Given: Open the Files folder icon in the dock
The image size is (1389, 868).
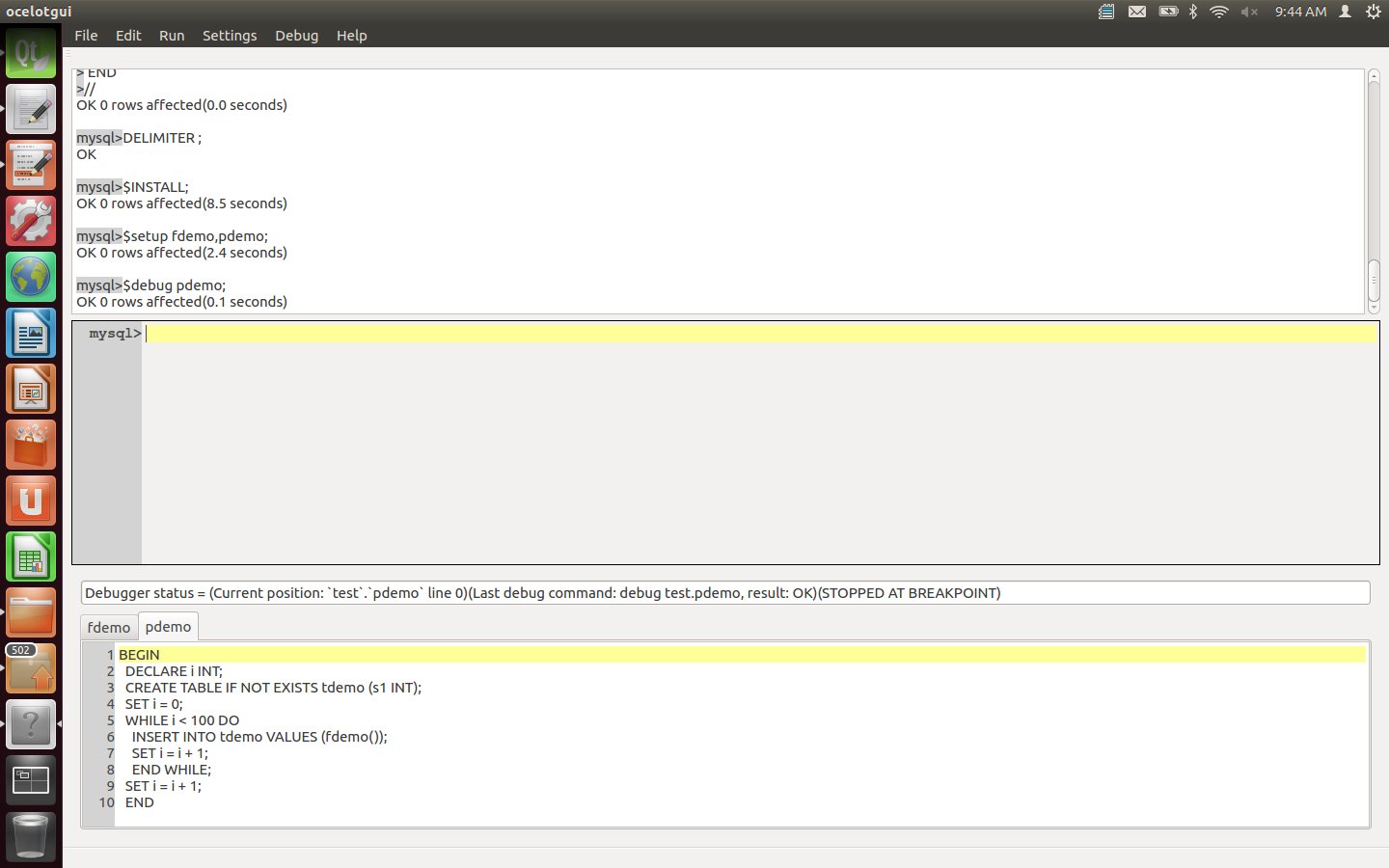Looking at the screenshot, I should click(31, 612).
